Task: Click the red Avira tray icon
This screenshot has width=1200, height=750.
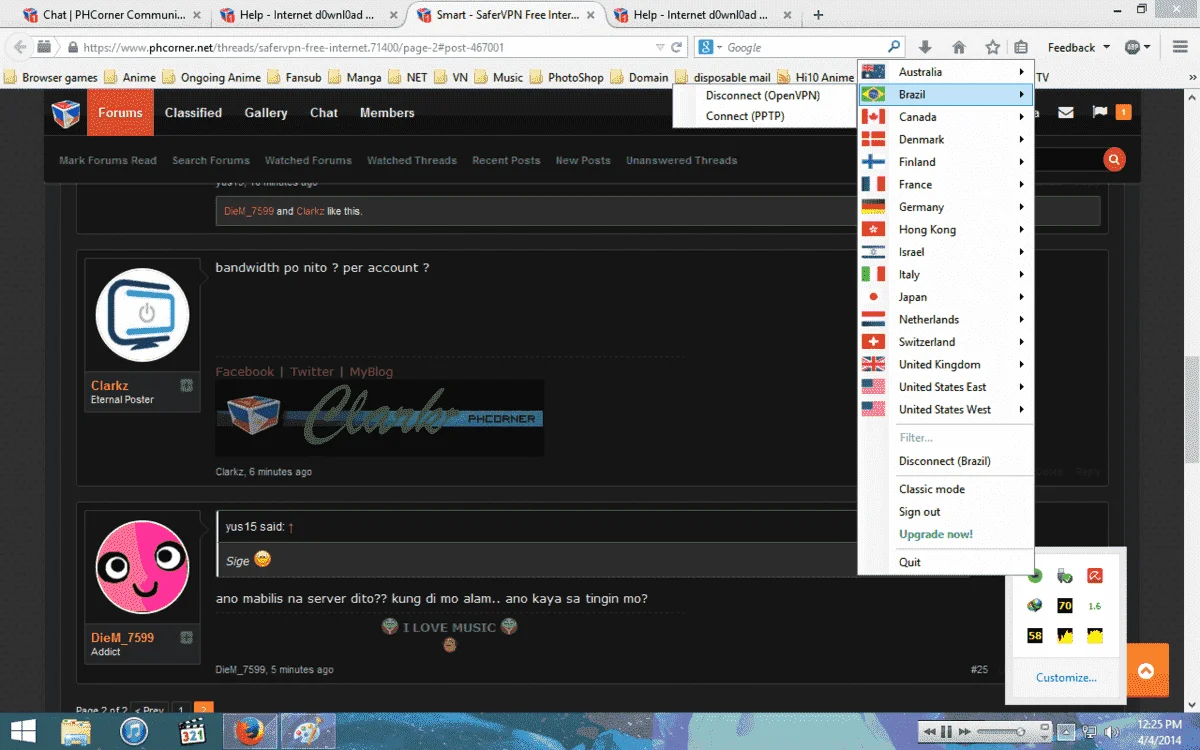Action: (1095, 576)
